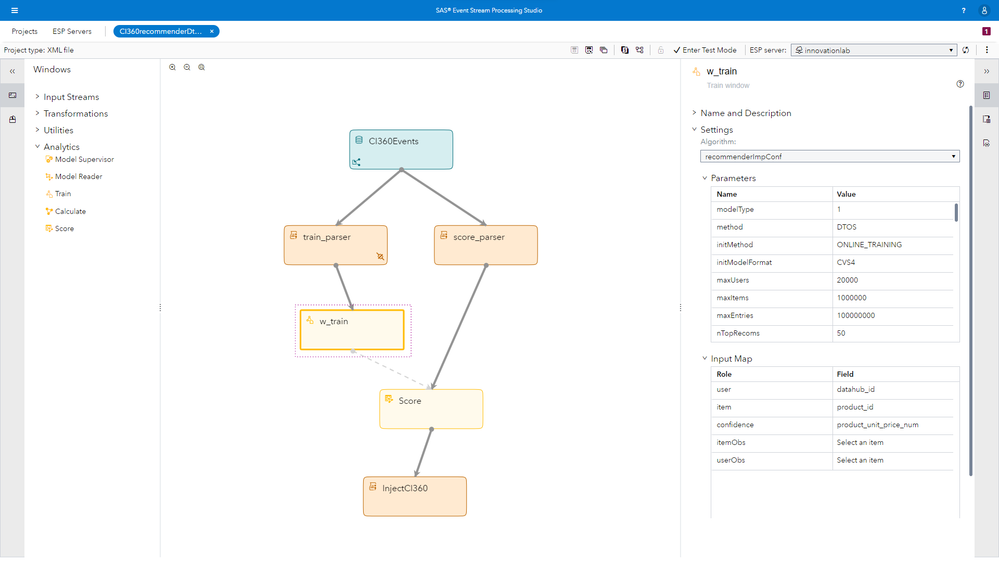Click the properties pane vertical scrollbar
999x562 pixels.
[971, 290]
